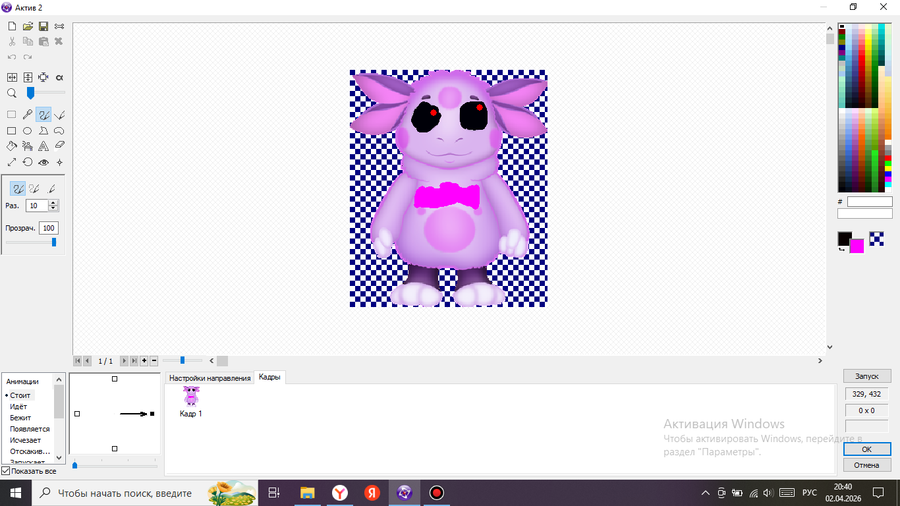Click the animations list scroll-up arrow
The width and height of the screenshot is (900, 506).
(59, 380)
